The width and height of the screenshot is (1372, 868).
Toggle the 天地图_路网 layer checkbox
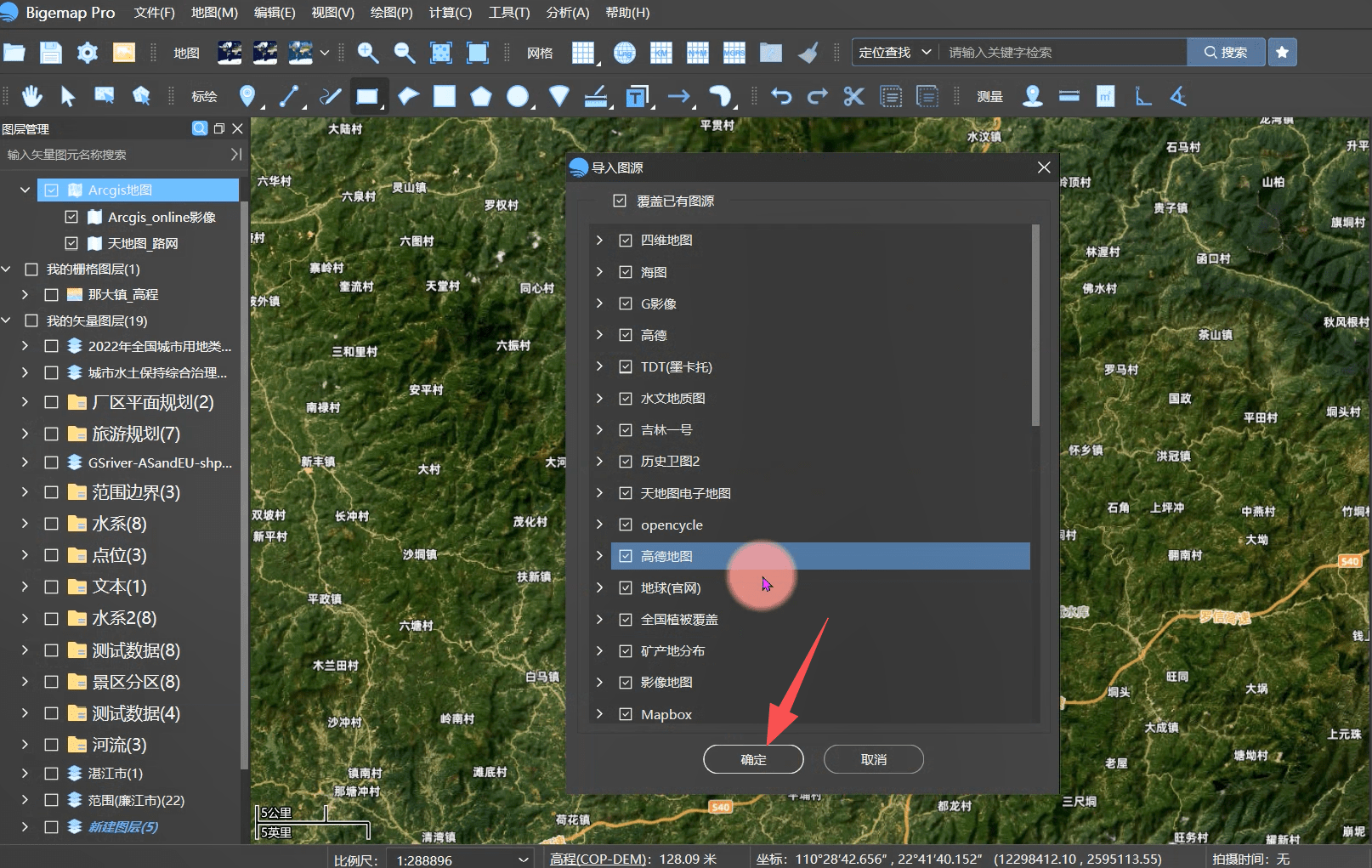pyautogui.click(x=71, y=243)
